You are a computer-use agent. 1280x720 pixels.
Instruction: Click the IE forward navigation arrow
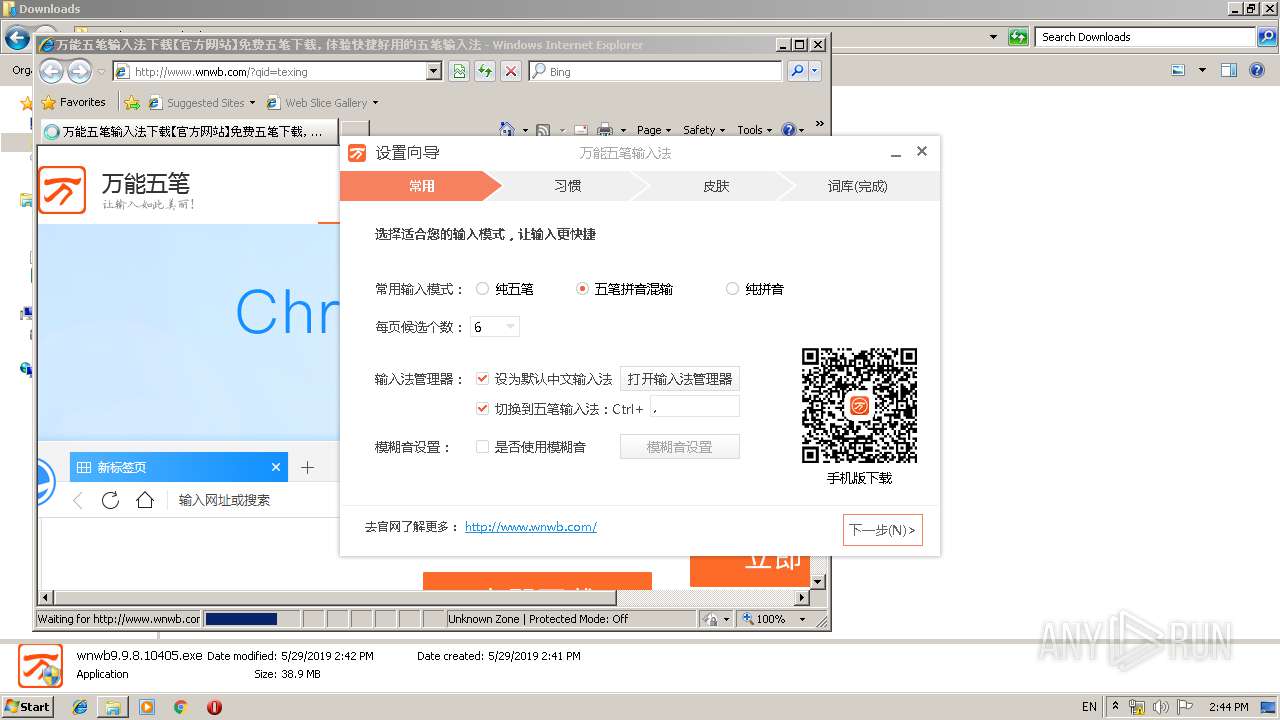tap(79, 71)
